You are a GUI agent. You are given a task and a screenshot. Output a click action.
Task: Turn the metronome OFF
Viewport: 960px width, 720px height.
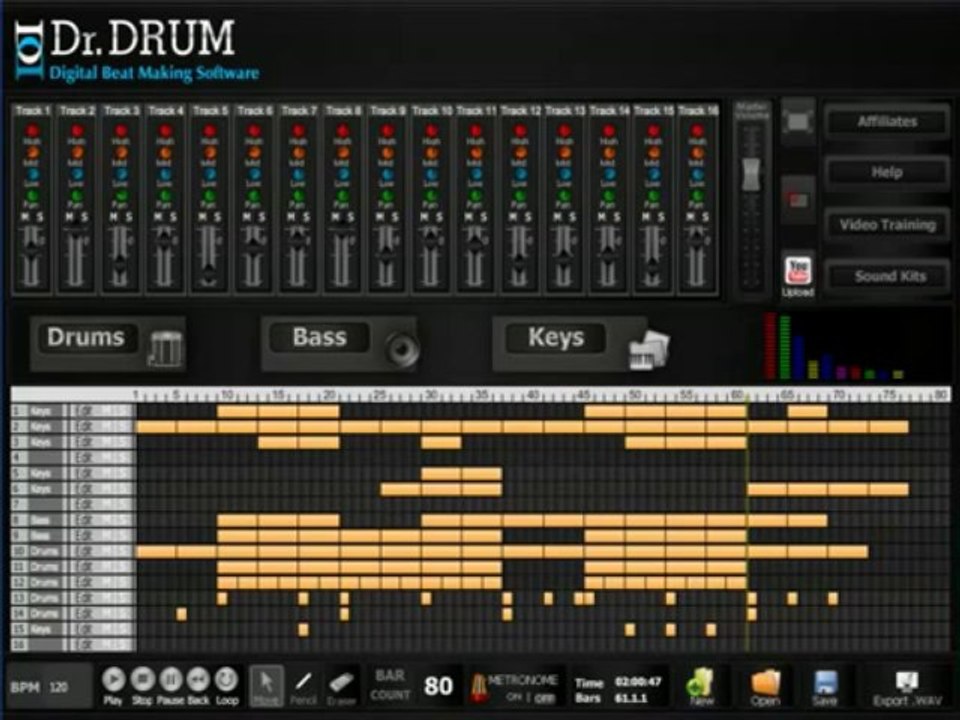(545, 697)
